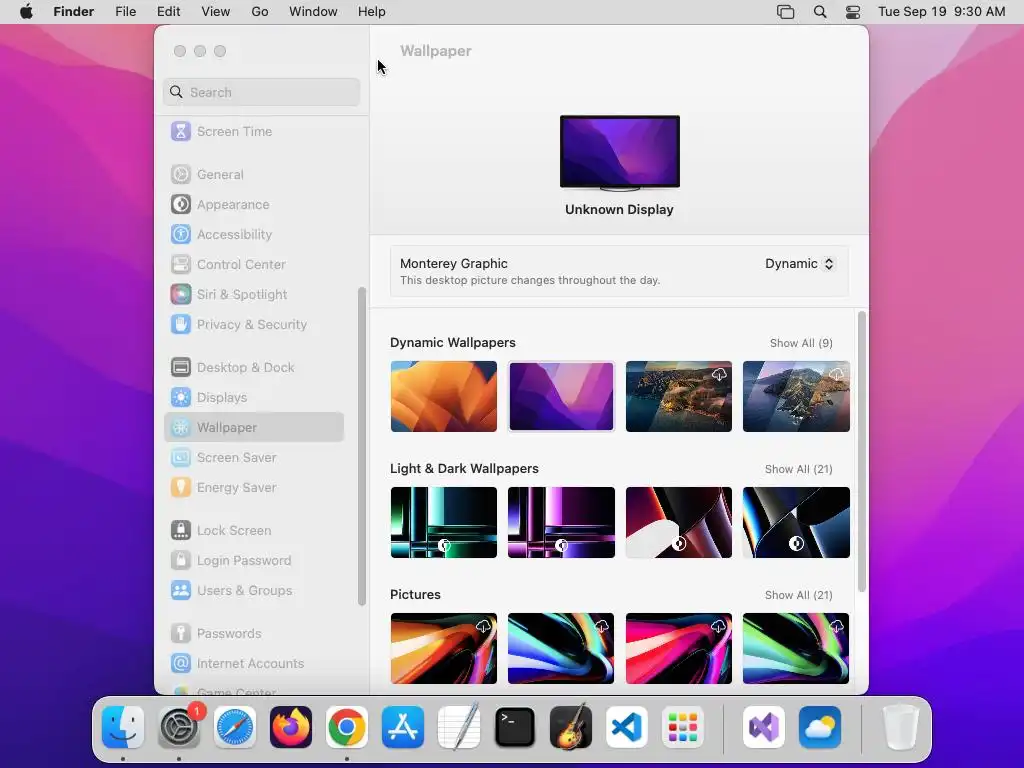1024x768 pixels.
Task: Click the menu bar date and time
Action: point(941,12)
